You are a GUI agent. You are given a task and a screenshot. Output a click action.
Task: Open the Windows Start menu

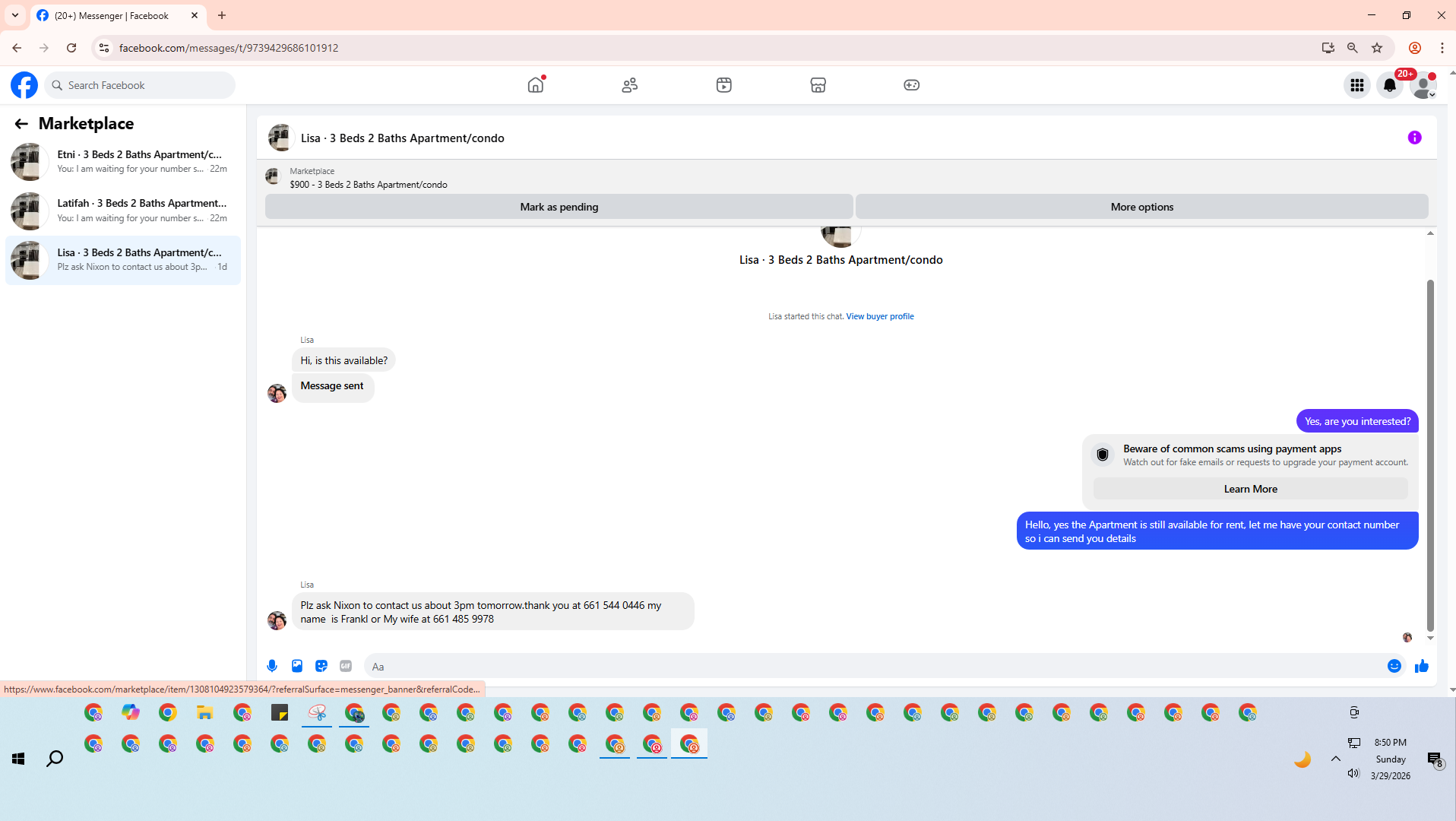point(18,759)
